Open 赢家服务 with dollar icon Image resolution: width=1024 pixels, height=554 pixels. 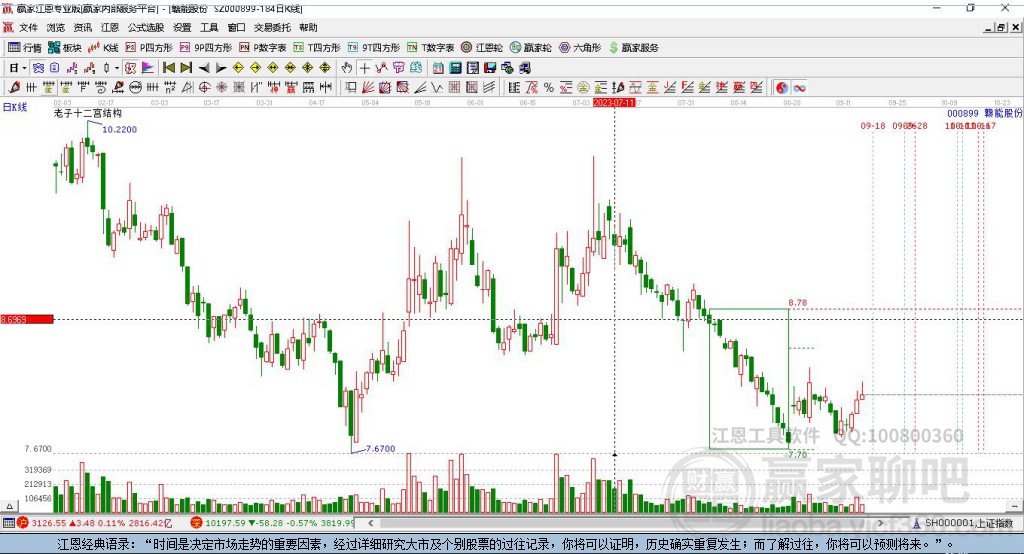click(633, 48)
